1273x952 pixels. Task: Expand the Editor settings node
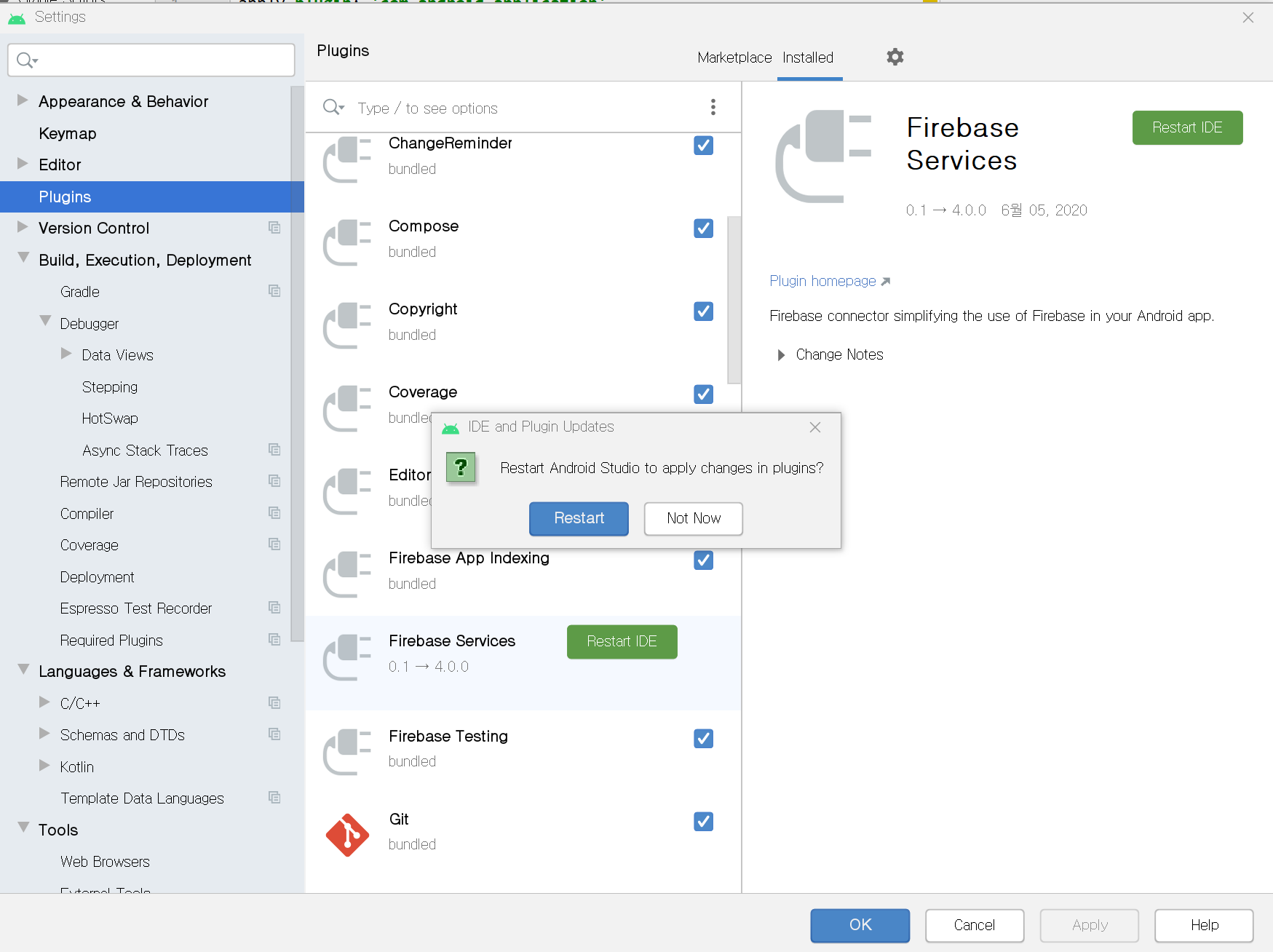click(x=23, y=164)
